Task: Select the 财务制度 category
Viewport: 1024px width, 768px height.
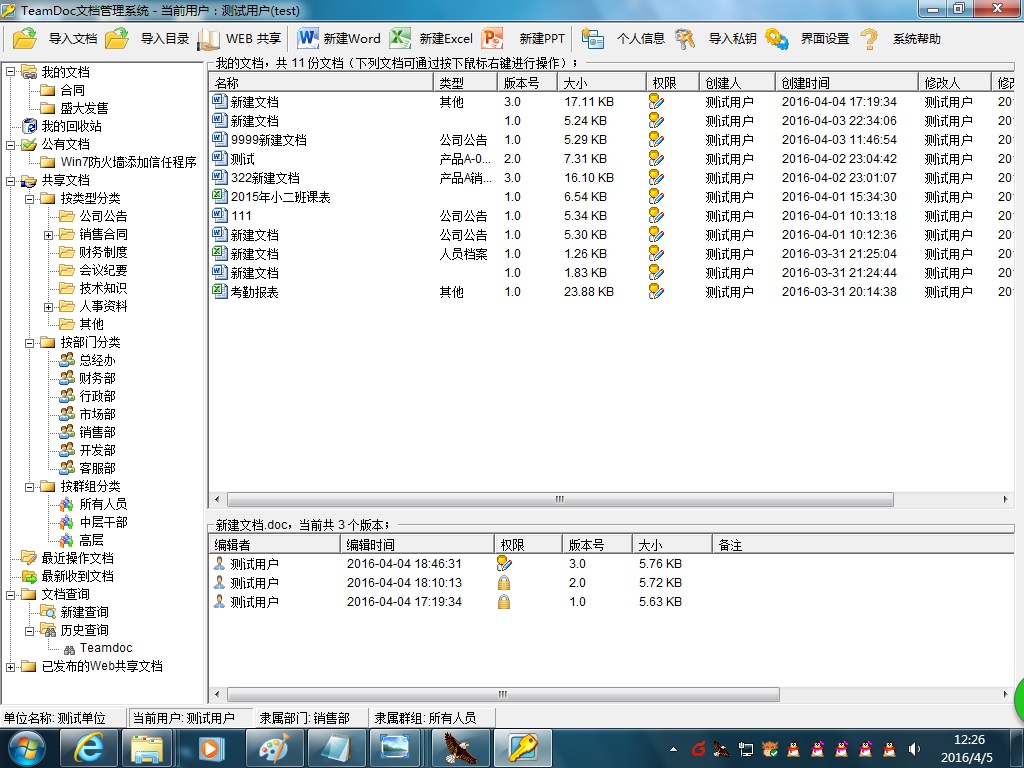Action: [103, 252]
